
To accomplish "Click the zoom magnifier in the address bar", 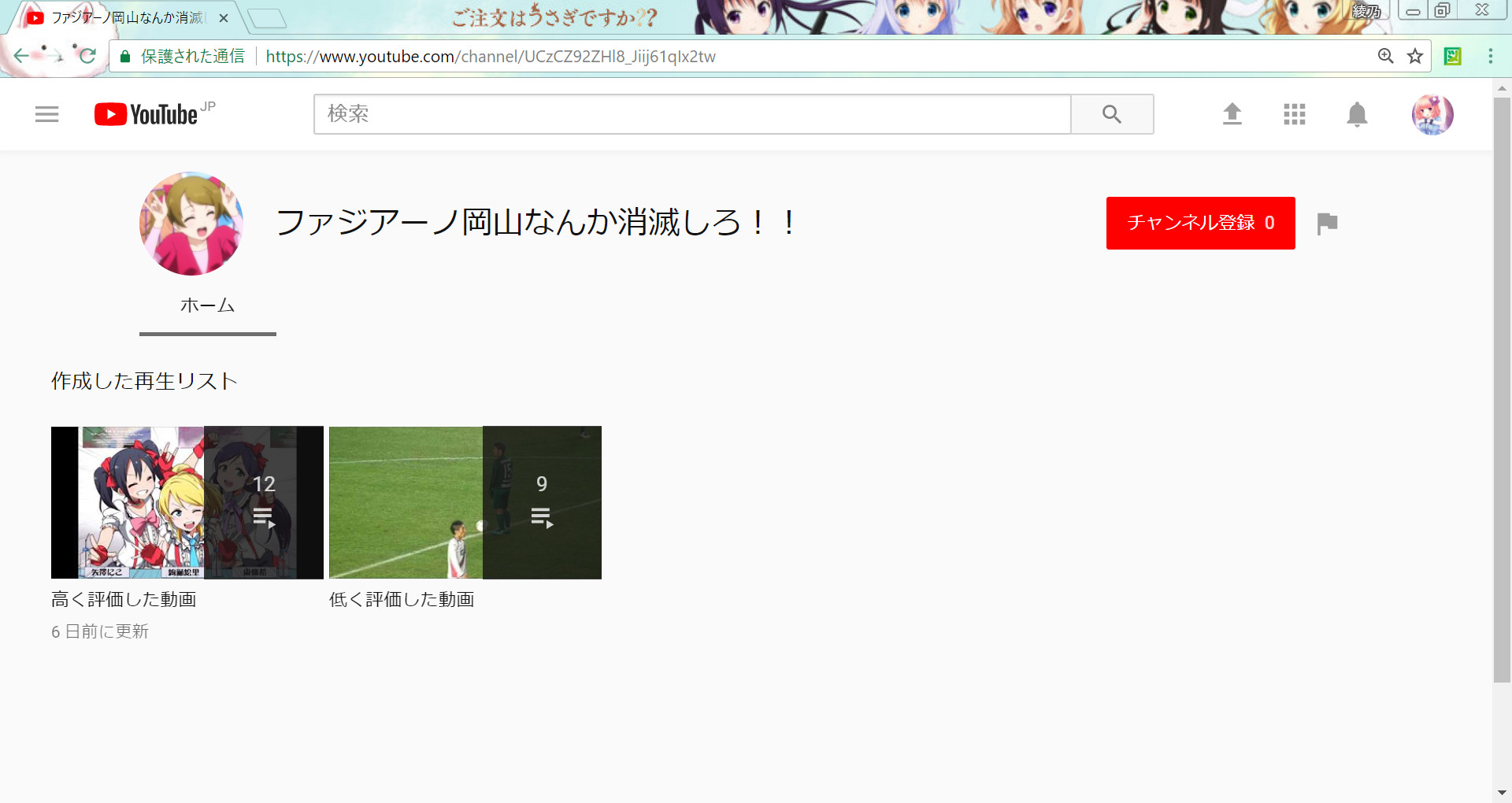I will (x=1385, y=56).
